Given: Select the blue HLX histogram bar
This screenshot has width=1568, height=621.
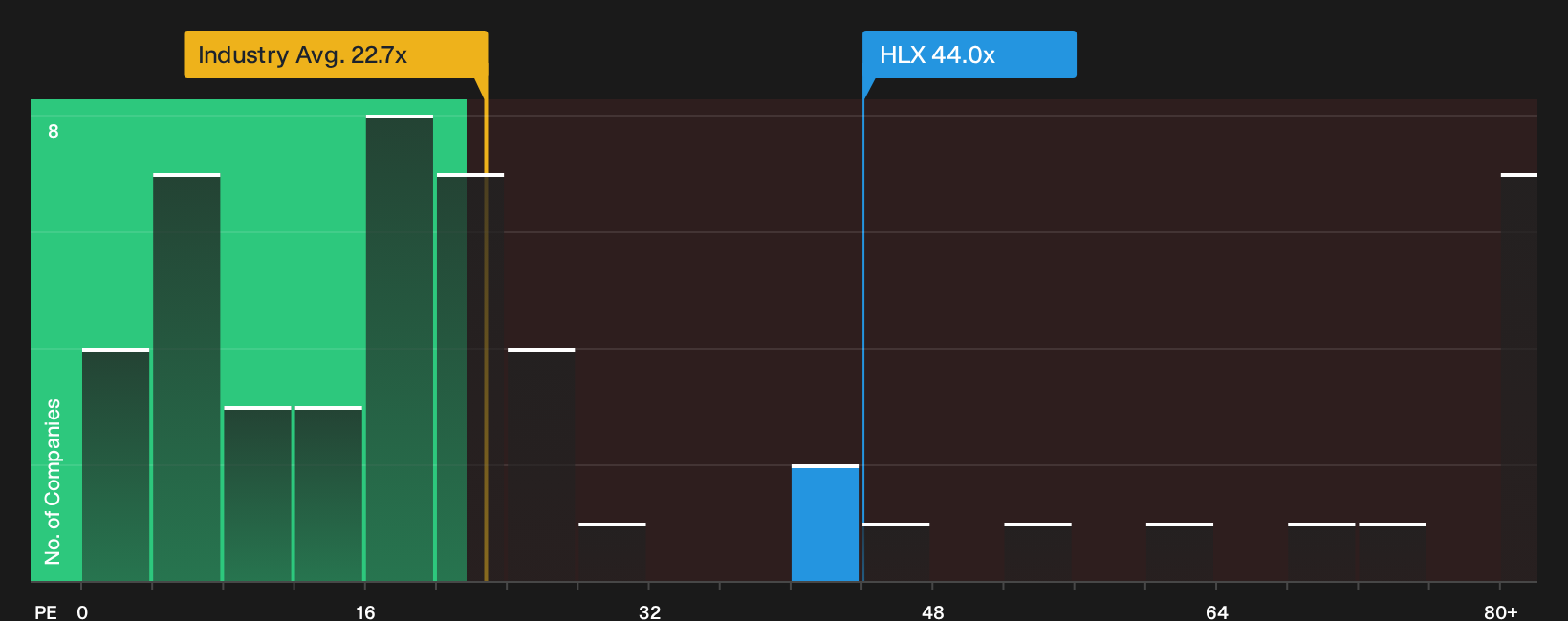Looking at the screenshot, I should point(825,523).
